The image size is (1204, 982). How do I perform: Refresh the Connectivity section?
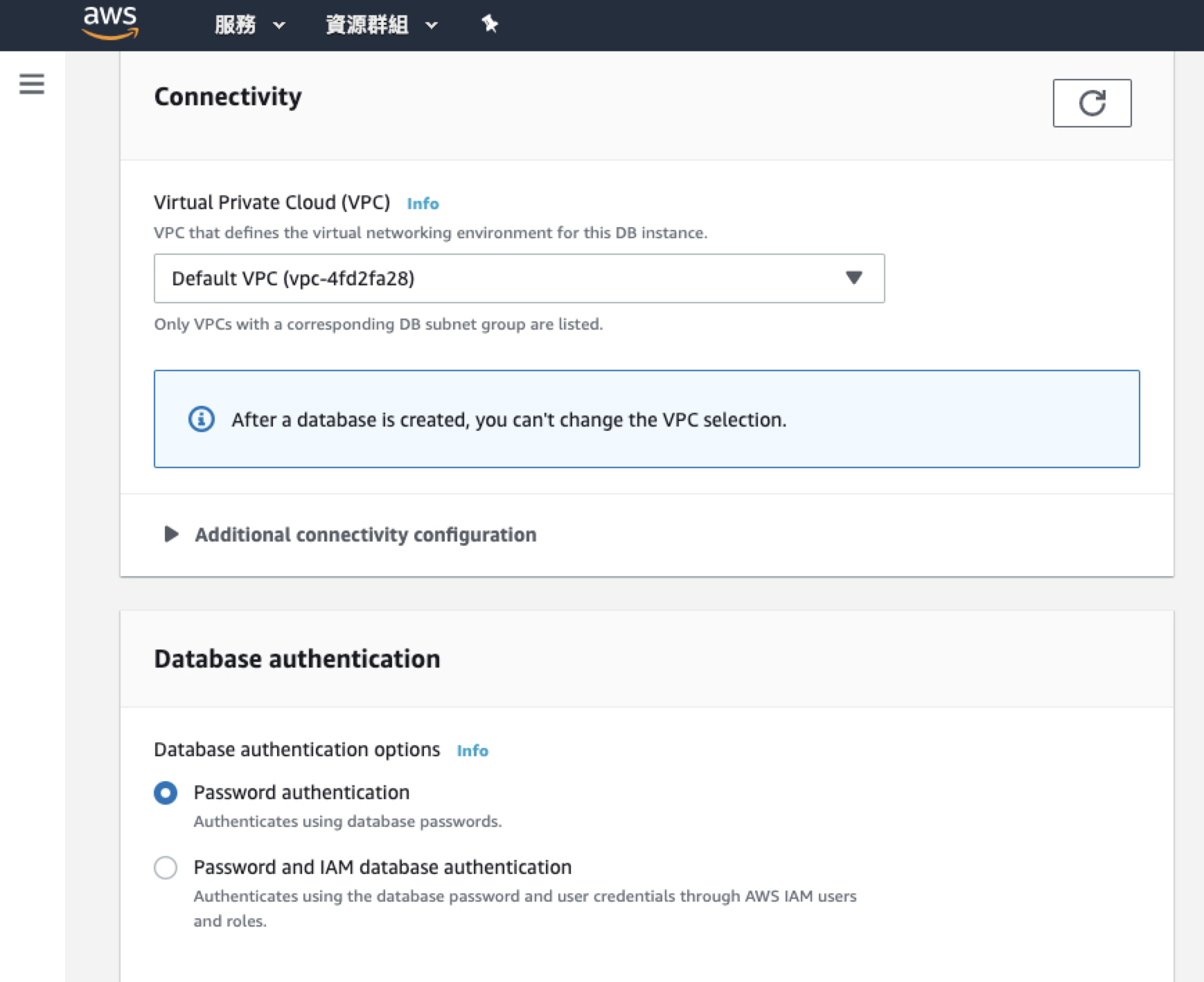(1091, 103)
